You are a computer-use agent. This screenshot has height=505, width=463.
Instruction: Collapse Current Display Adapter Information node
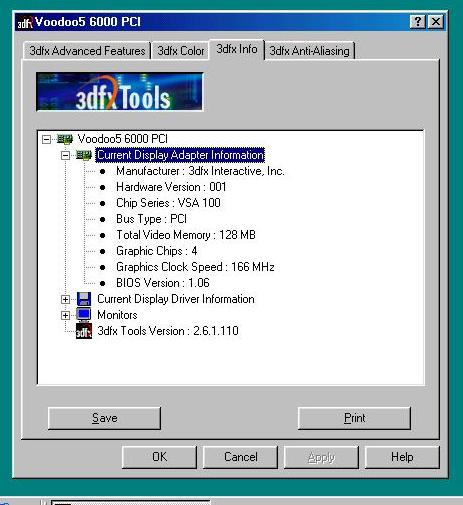[x=65, y=155]
